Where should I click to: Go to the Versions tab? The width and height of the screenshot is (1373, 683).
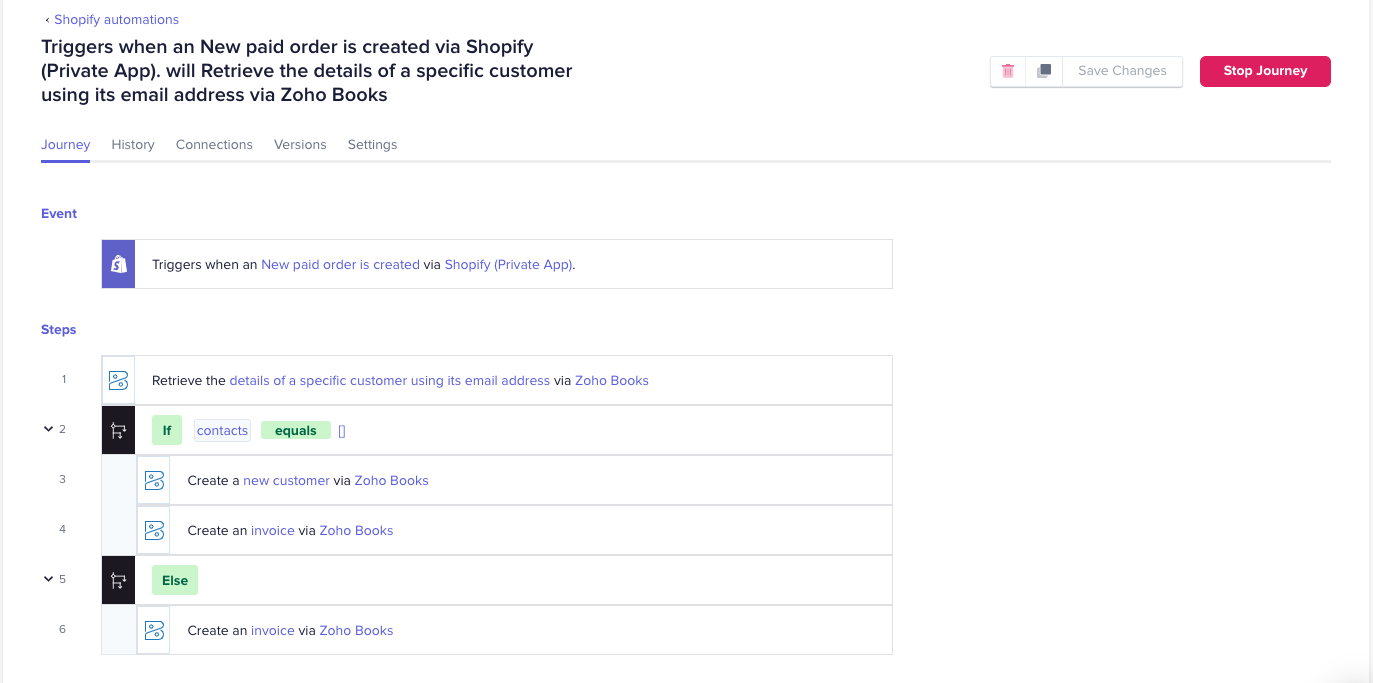pyautogui.click(x=300, y=144)
